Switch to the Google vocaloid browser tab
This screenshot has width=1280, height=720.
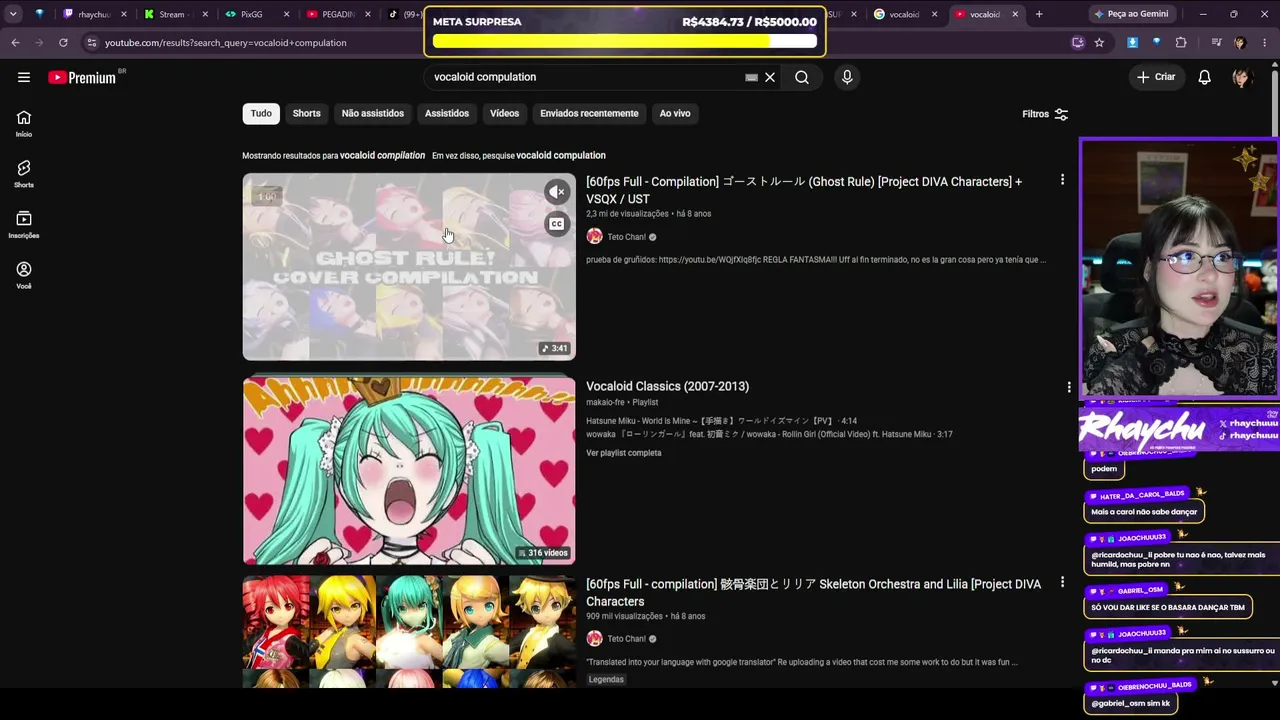[903, 14]
